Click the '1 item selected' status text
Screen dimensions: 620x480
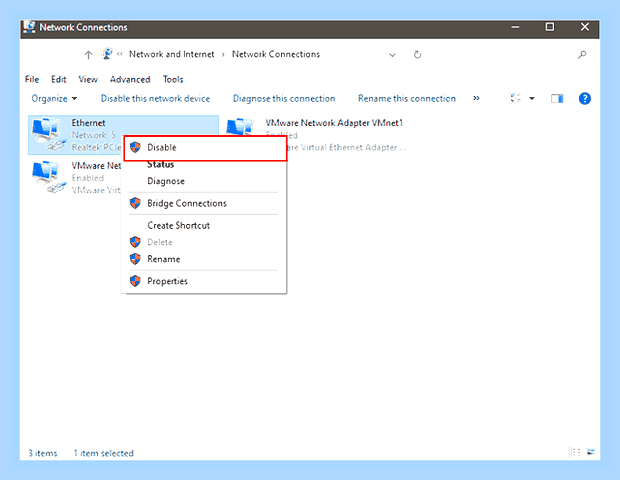pos(104,453)
